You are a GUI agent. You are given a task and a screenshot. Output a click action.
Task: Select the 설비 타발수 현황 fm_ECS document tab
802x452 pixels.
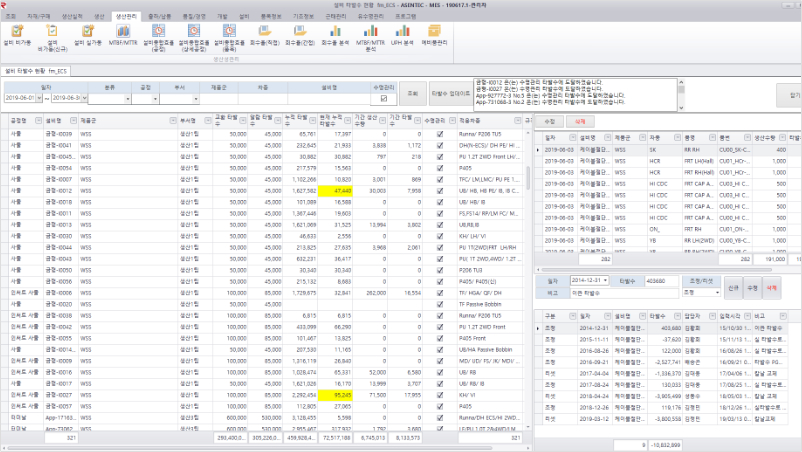pyautogui.click(x=36, y=71)
